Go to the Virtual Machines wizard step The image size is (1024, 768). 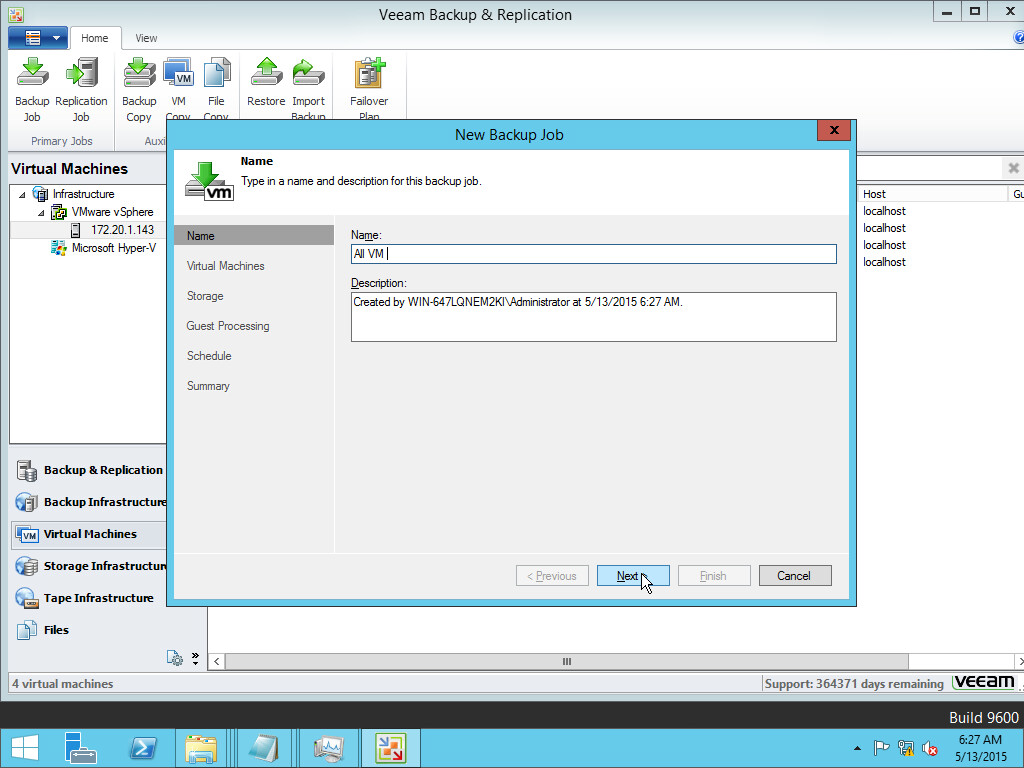225,266
